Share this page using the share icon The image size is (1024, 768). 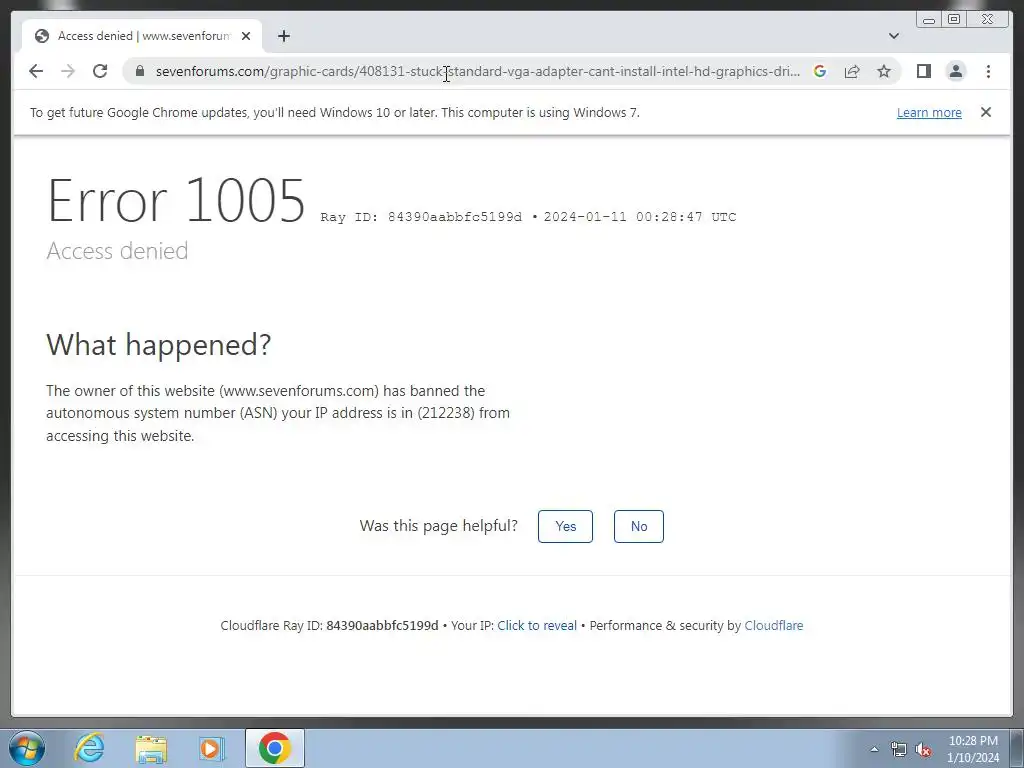point(852,71)
